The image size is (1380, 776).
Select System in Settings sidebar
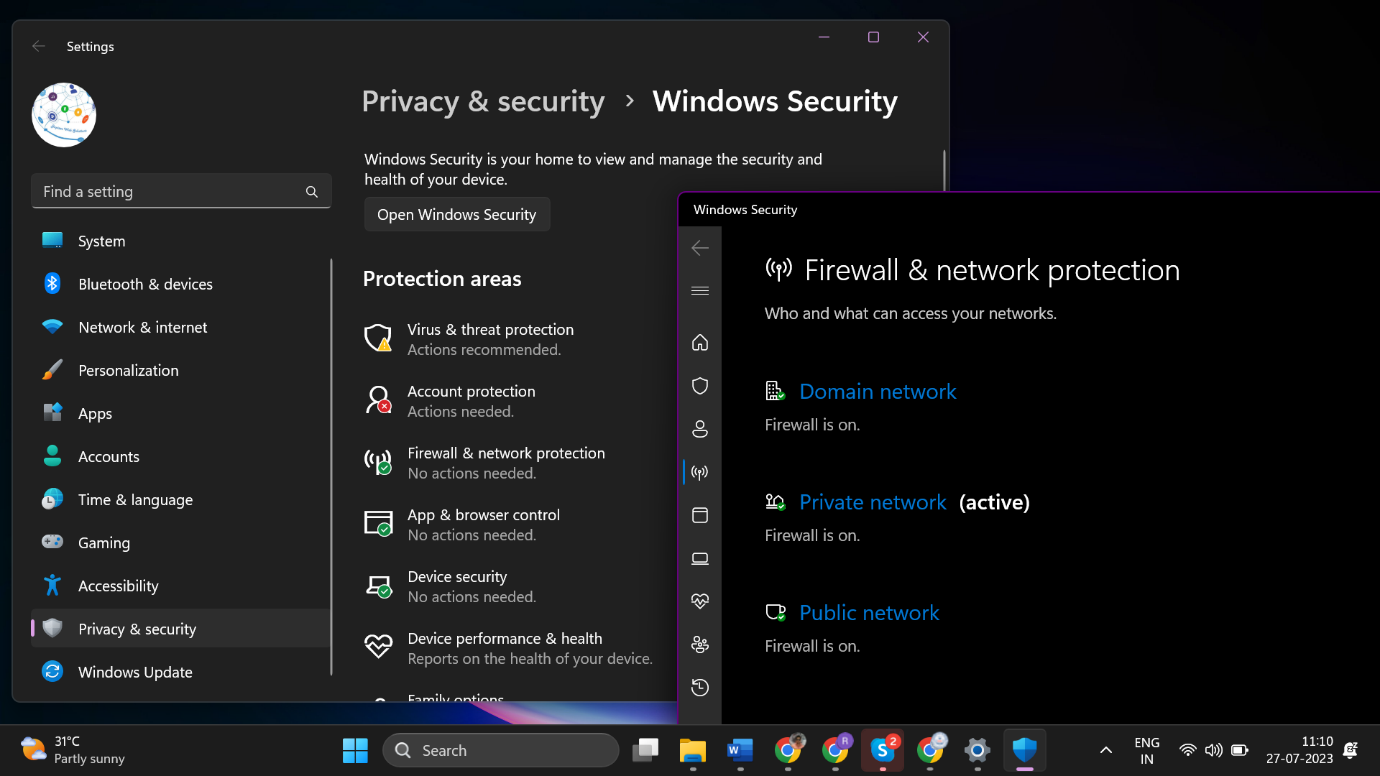[x=180, y=241]
